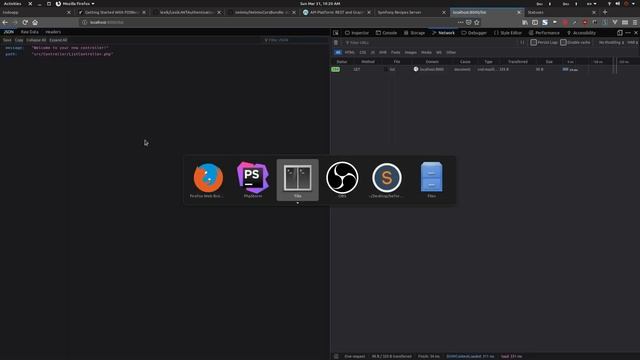Viewport: 640px width, 360px height.
Task: Click Expand All in JSON viewer
Action: pos(58,40)
